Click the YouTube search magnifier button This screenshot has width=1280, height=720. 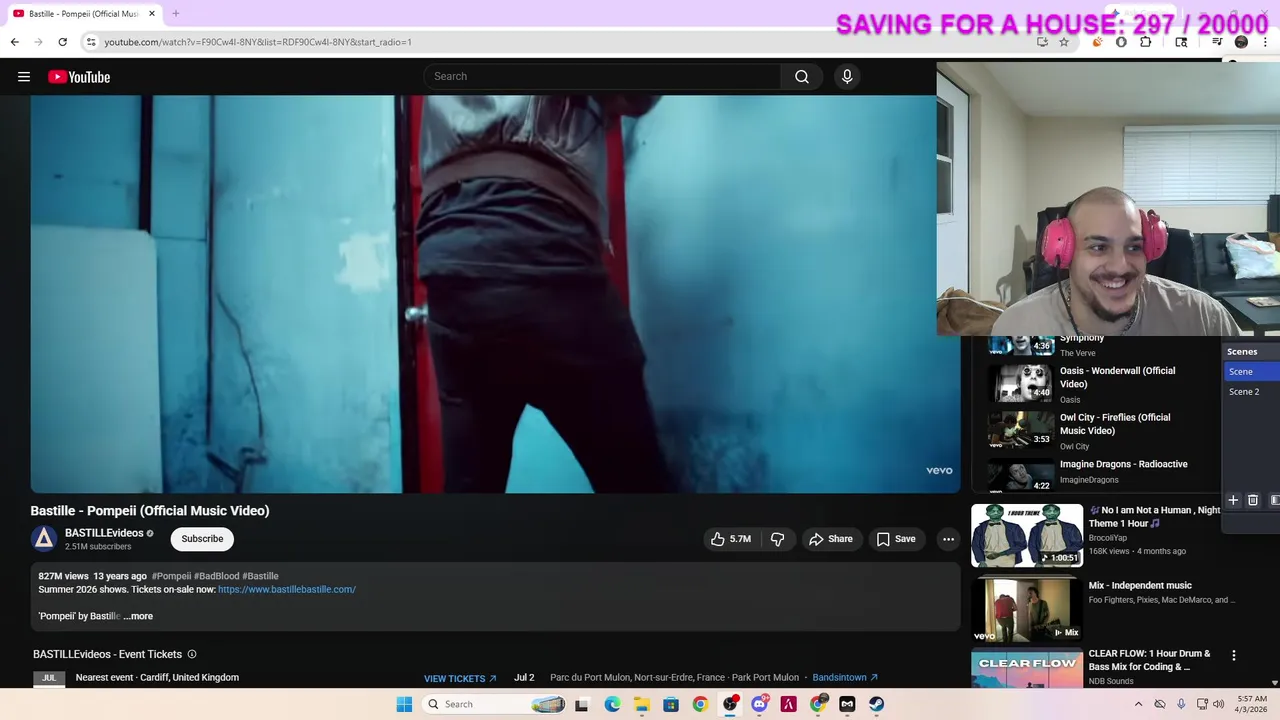(802, 77)
